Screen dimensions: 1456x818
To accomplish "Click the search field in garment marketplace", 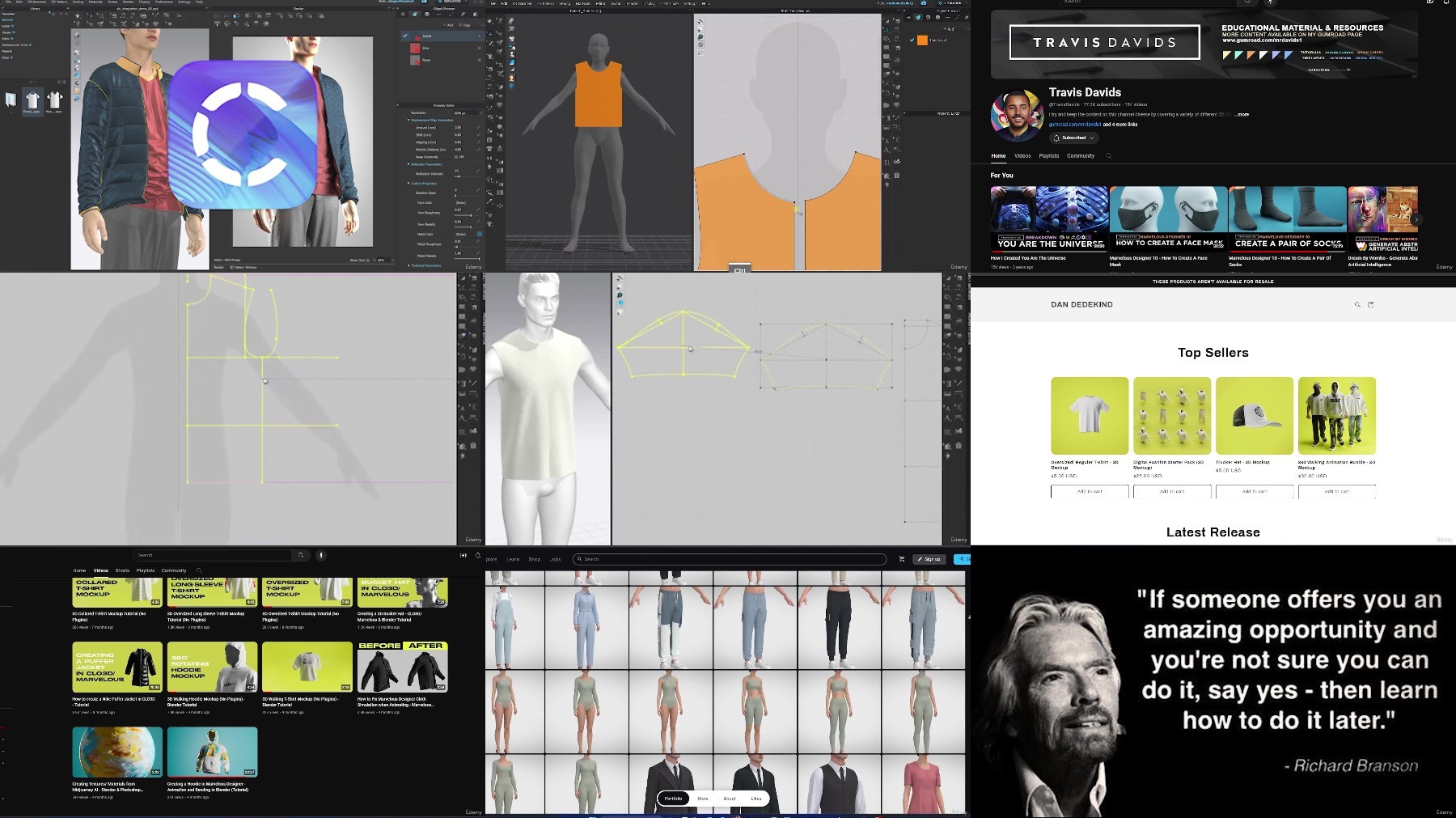I will tap(730, 559).
